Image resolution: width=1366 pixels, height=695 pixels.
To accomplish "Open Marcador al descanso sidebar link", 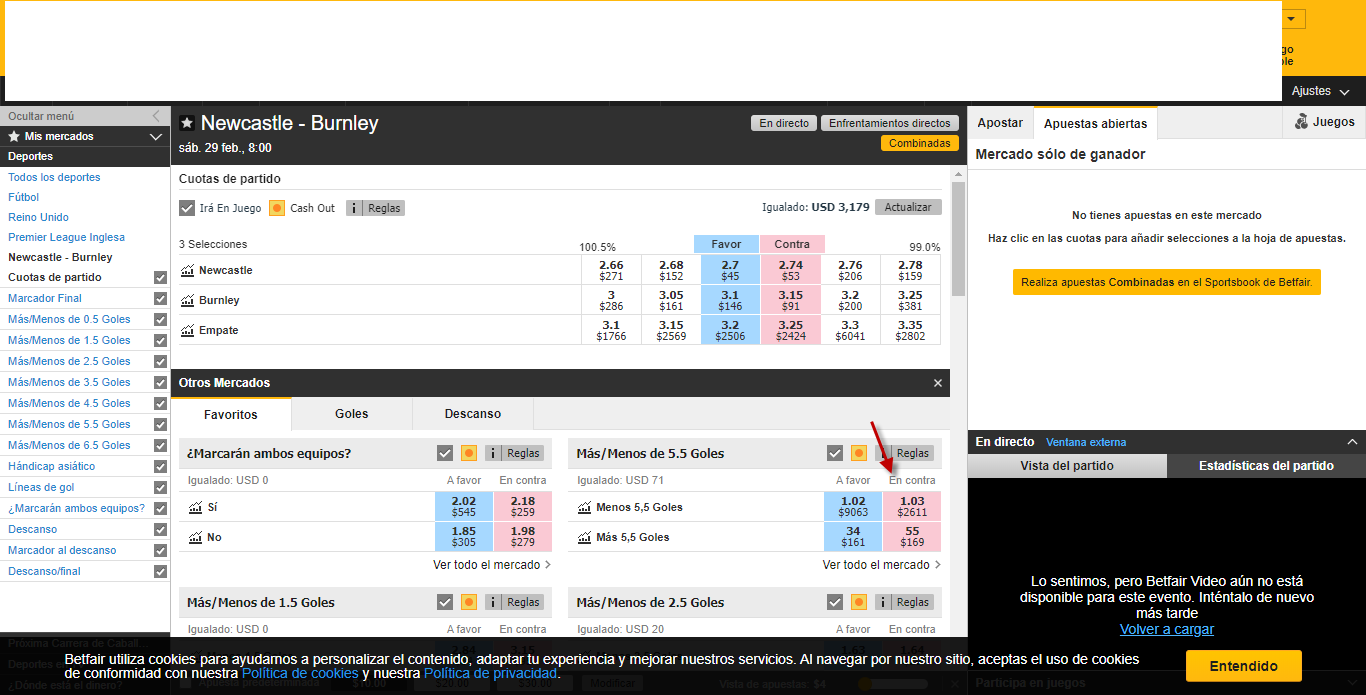I will pyautogui.click(x=62, y=550).
